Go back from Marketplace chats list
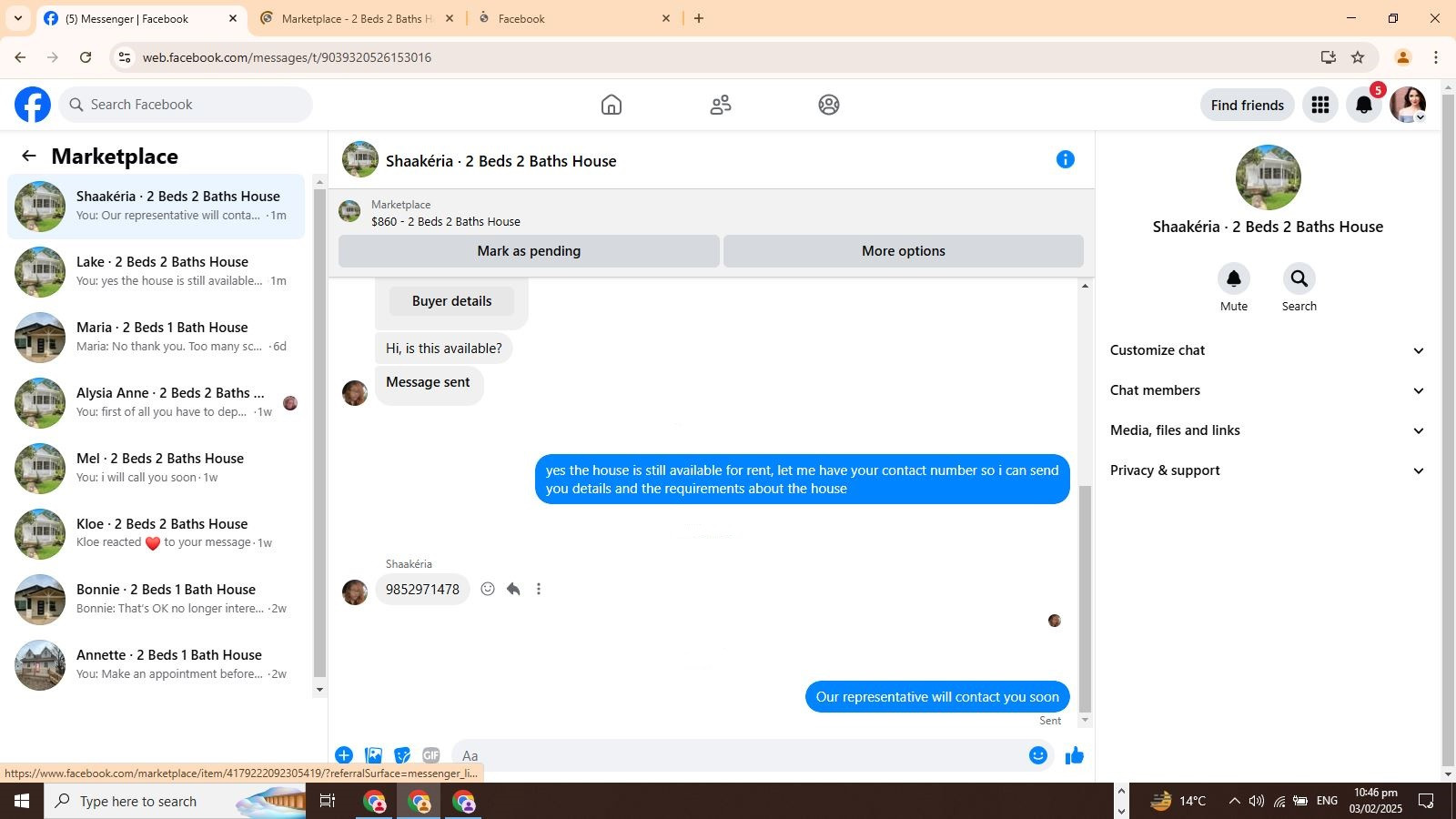The width and height of the screenshot is (1456, 819). pos(29,156)
